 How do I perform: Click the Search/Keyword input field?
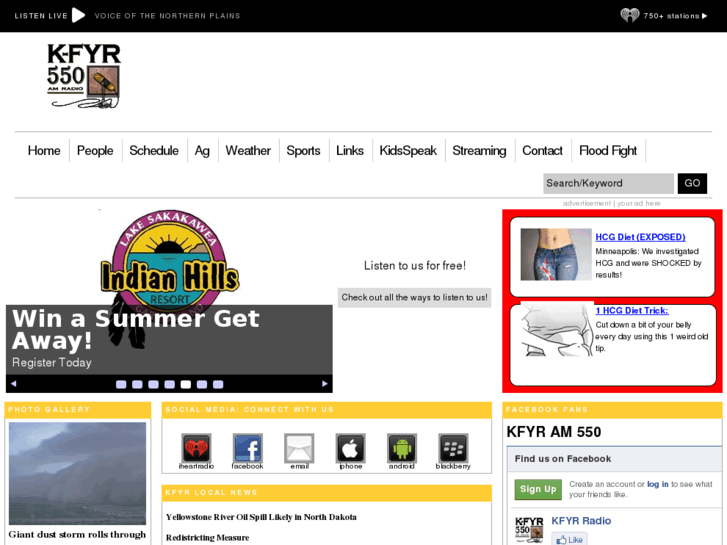pyautogui.click(x=608, y=183)
